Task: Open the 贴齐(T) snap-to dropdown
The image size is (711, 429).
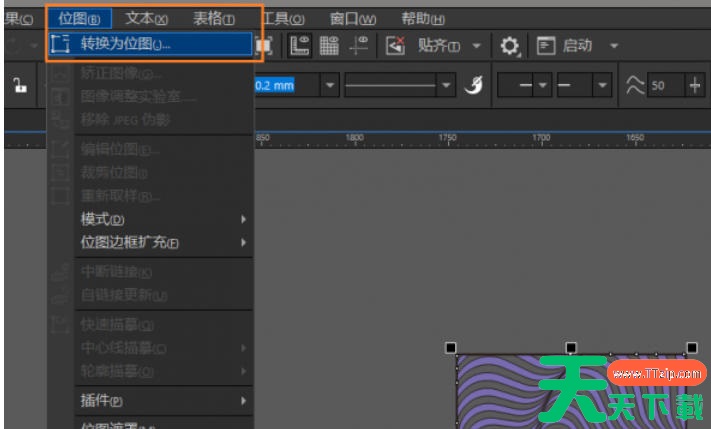Action: click(x=438, y=45)
